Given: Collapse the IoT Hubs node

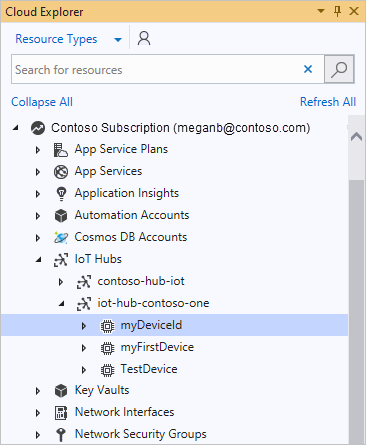Looking at the screenshot, I should [x=39, y=259].
